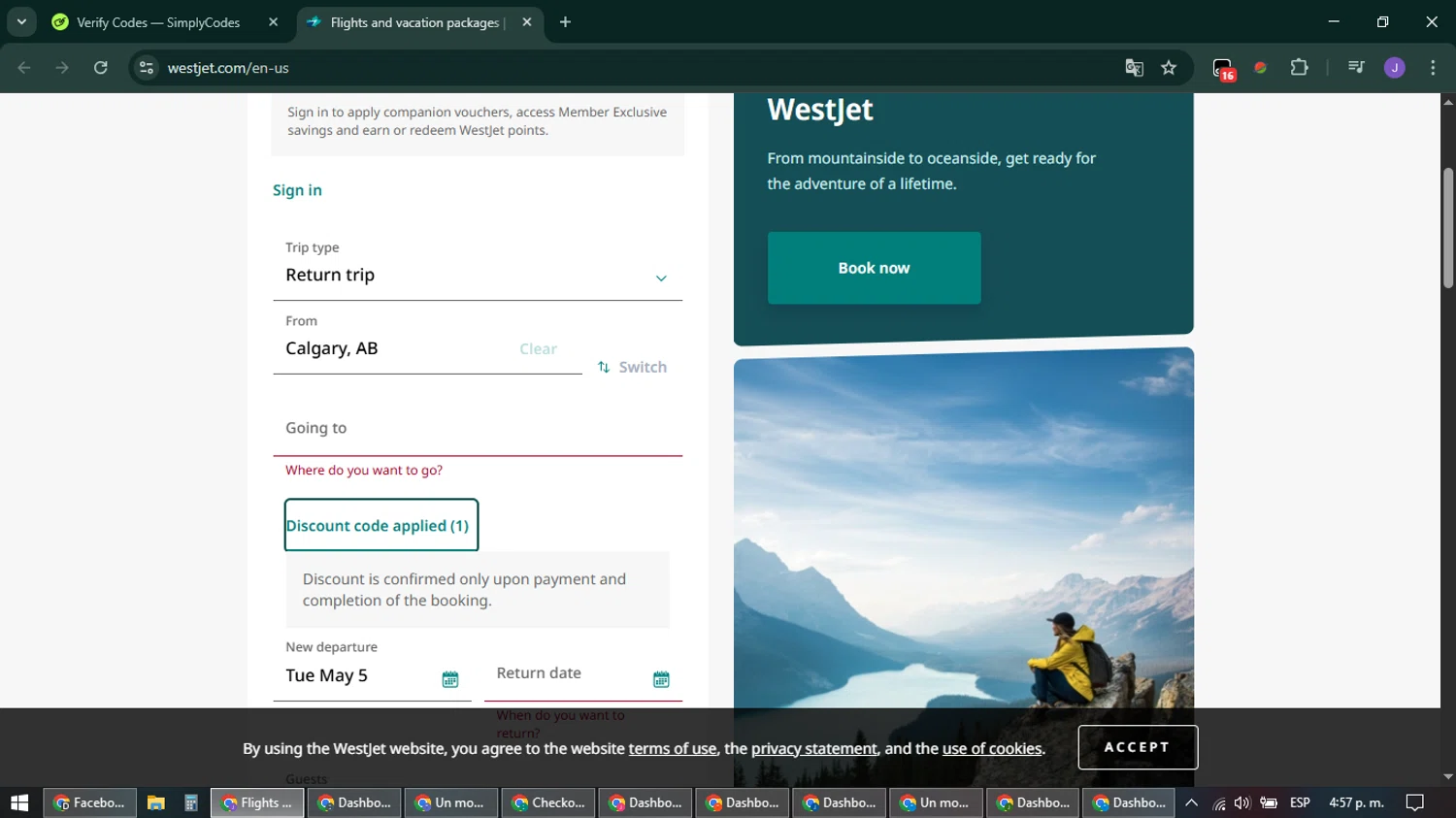This screenshot has height=818, width=1456.
Task: Open a new browser tab
Action: pos(565,22)
